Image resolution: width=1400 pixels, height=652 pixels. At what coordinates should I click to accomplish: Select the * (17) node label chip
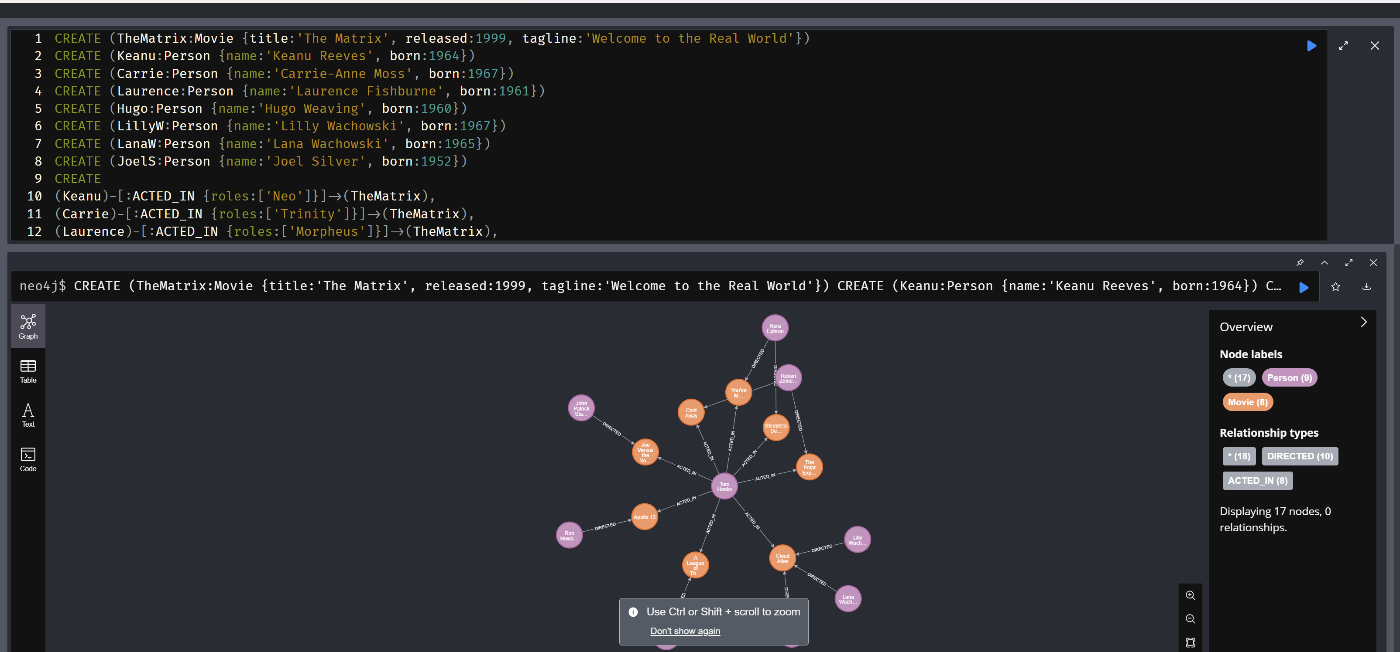(1239, 377)
